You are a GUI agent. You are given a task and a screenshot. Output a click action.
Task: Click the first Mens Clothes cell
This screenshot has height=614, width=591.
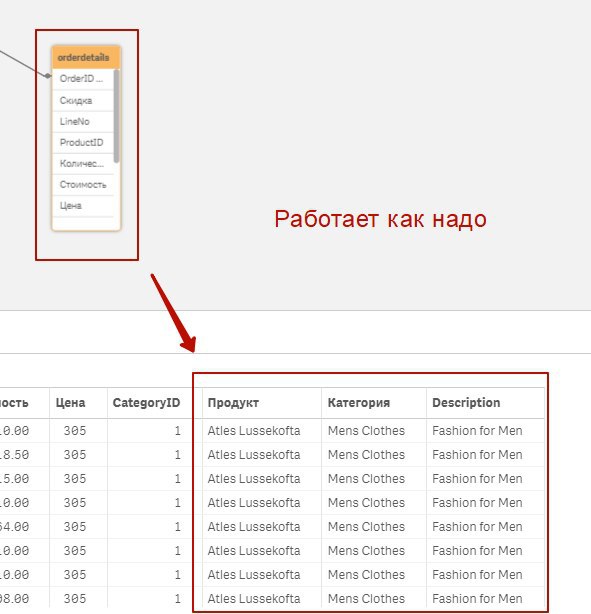click(x=374, y=431)
